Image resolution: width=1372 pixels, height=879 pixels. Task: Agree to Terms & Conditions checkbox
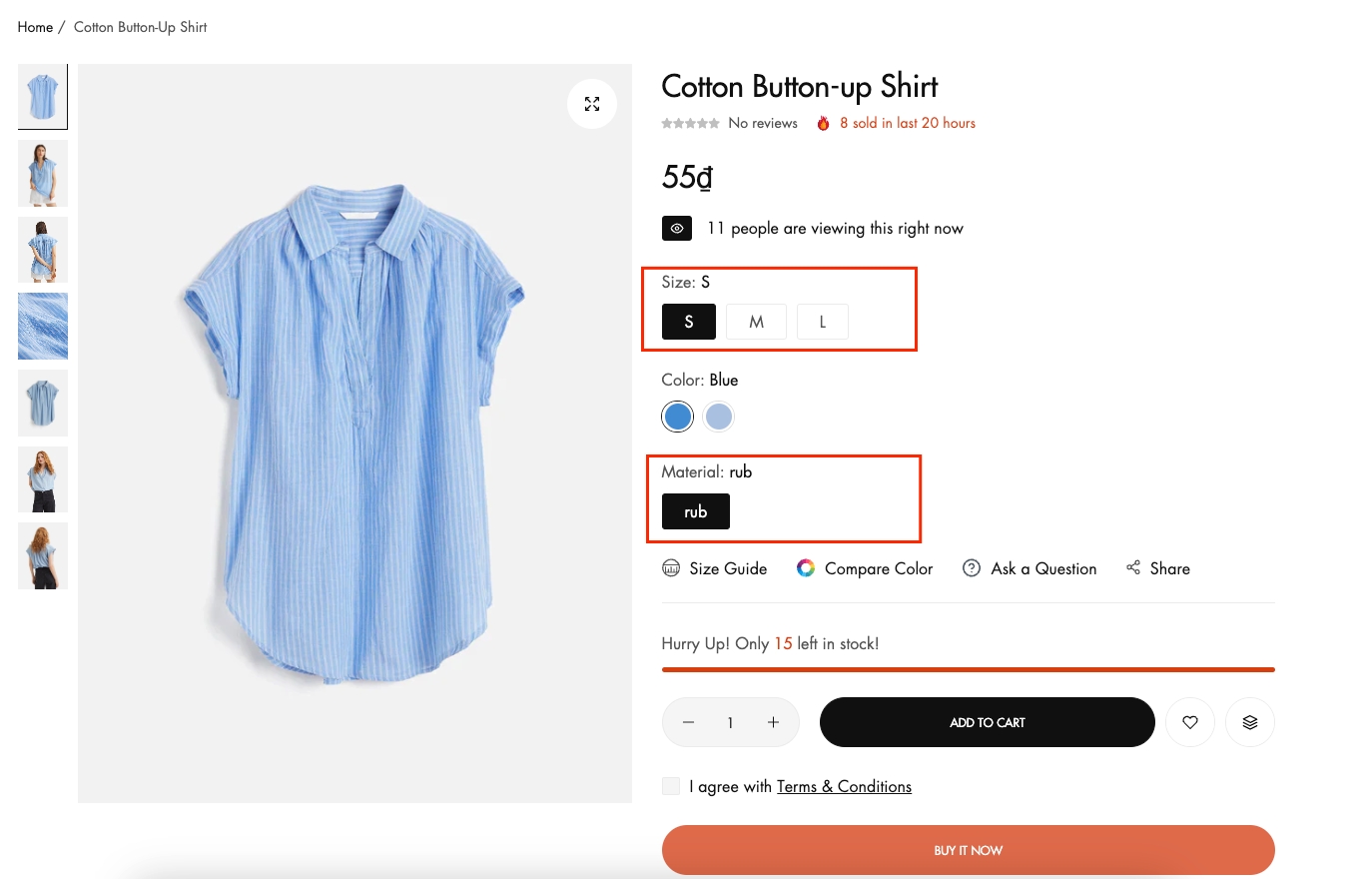click(671, 786)
